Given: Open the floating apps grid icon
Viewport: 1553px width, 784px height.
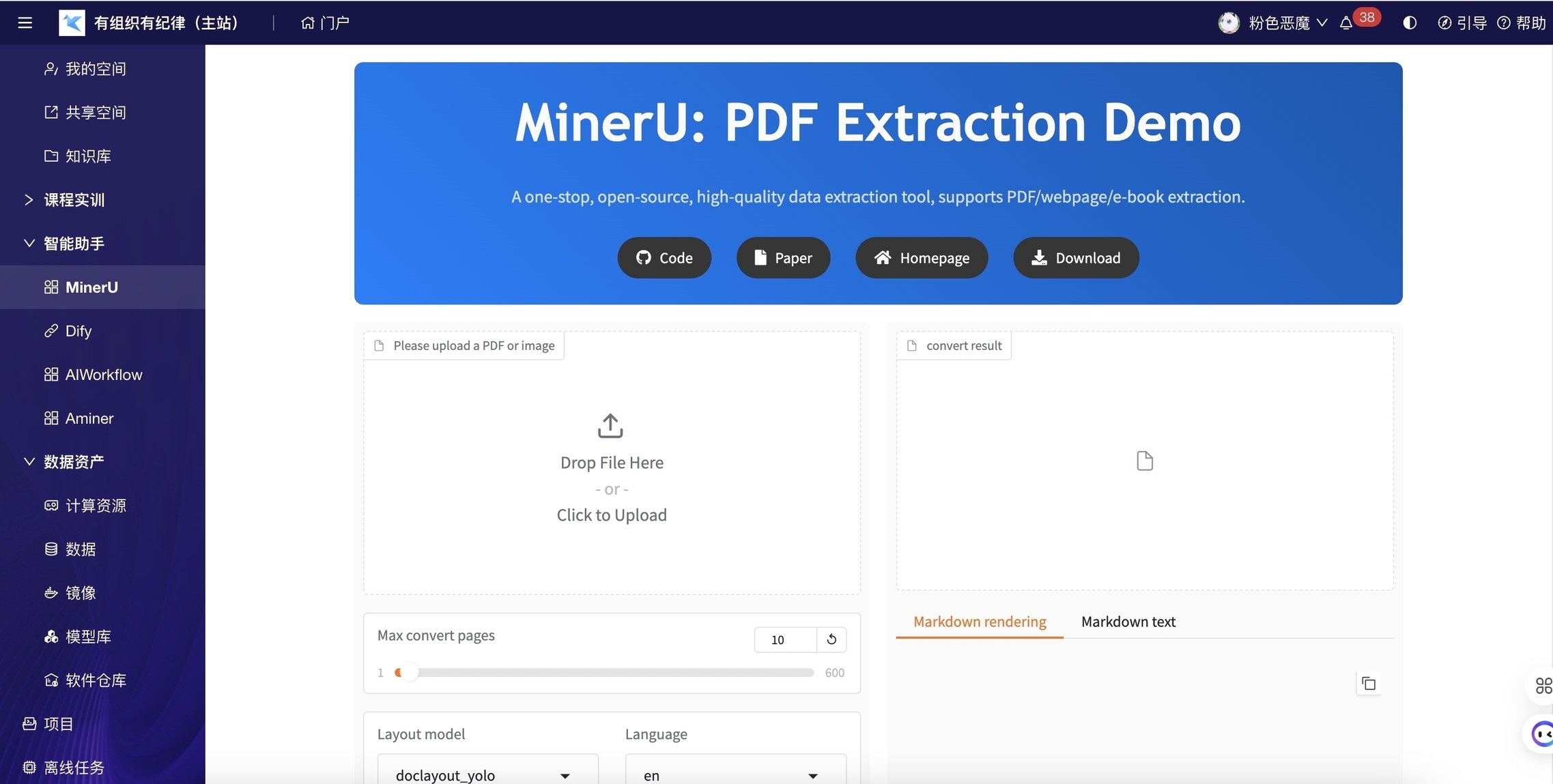Looking at the screenshot, I should coord(1543,686).
